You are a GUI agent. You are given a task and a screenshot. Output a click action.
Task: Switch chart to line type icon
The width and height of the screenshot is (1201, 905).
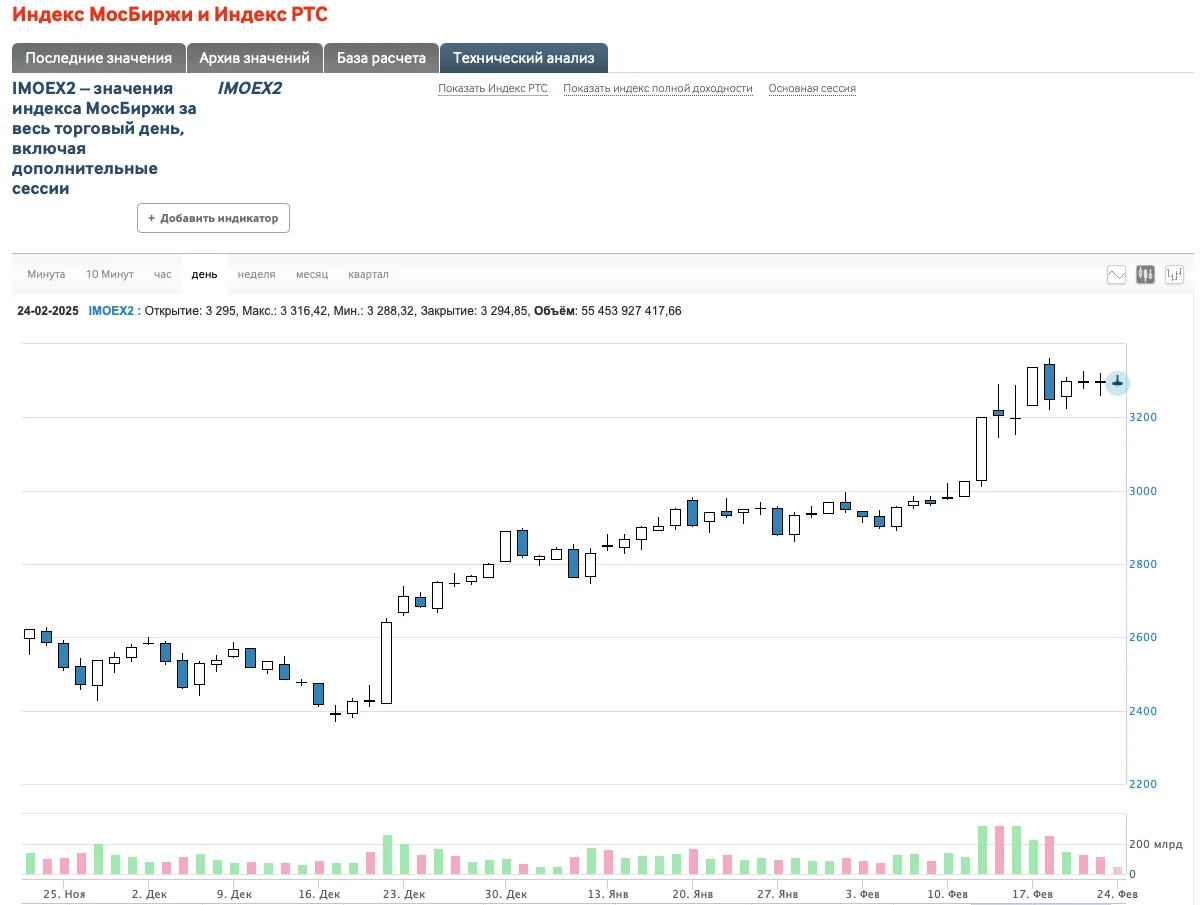1117,275
